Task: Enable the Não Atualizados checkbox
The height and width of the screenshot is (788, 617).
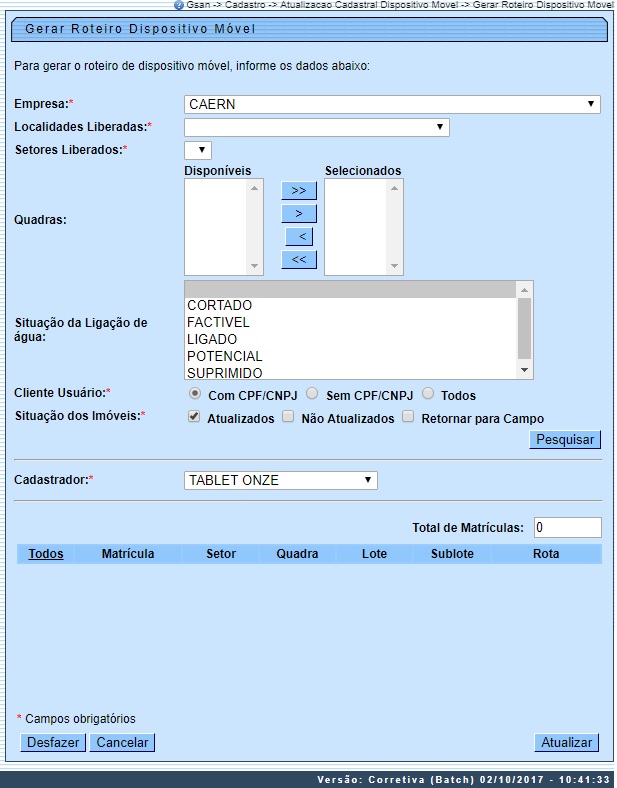Action: [289, 418]
